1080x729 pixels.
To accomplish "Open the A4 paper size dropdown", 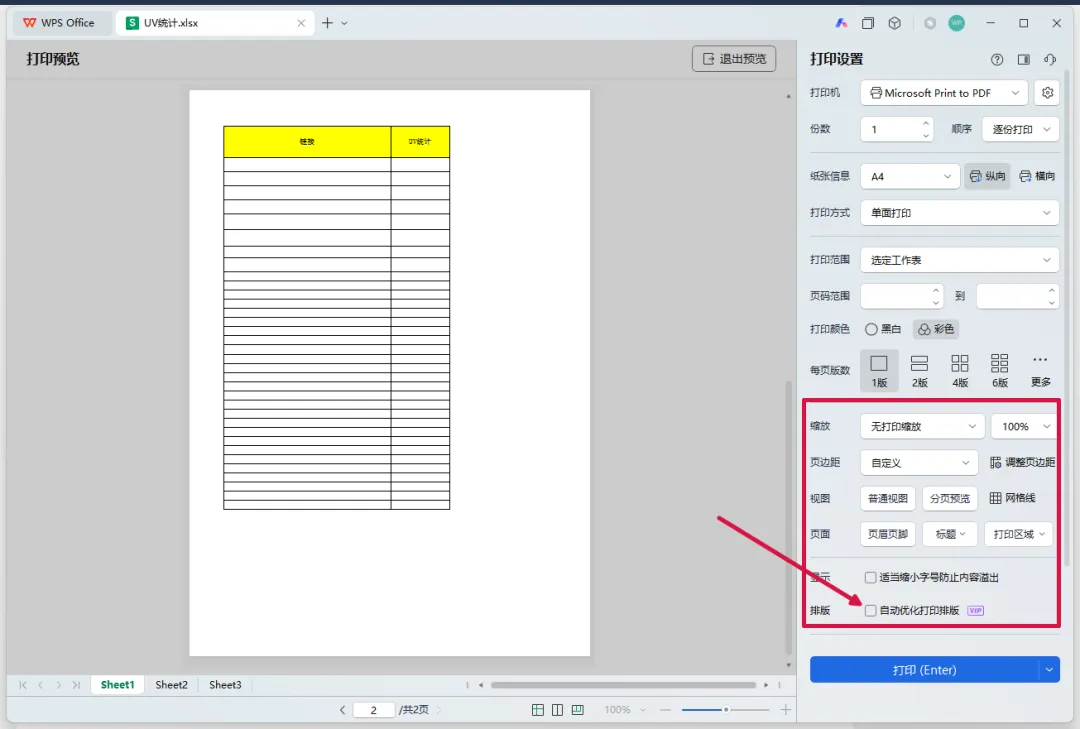I will pos(910,176).
